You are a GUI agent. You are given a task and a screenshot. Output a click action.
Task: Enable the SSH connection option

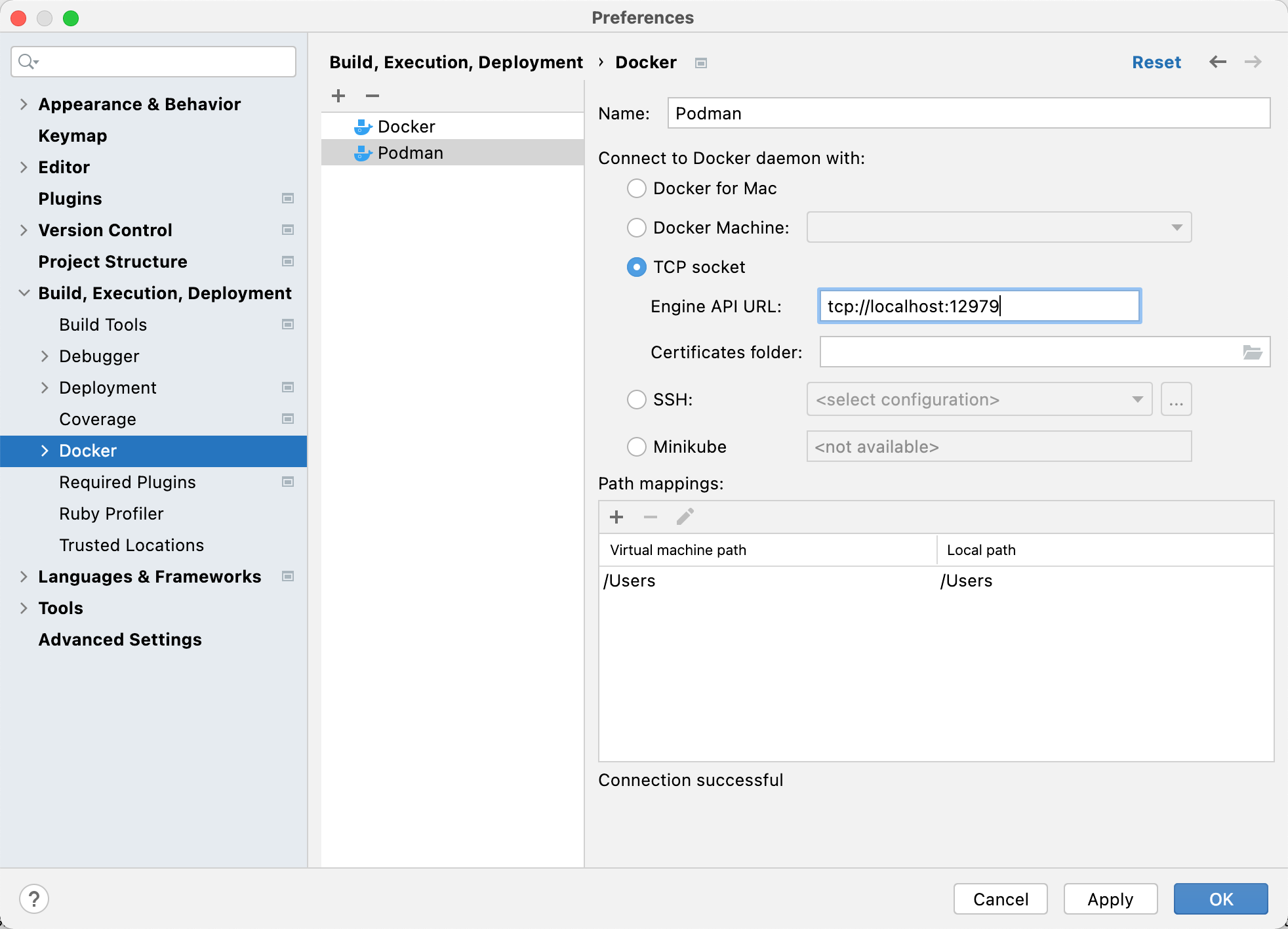click(x=635, y=399)
